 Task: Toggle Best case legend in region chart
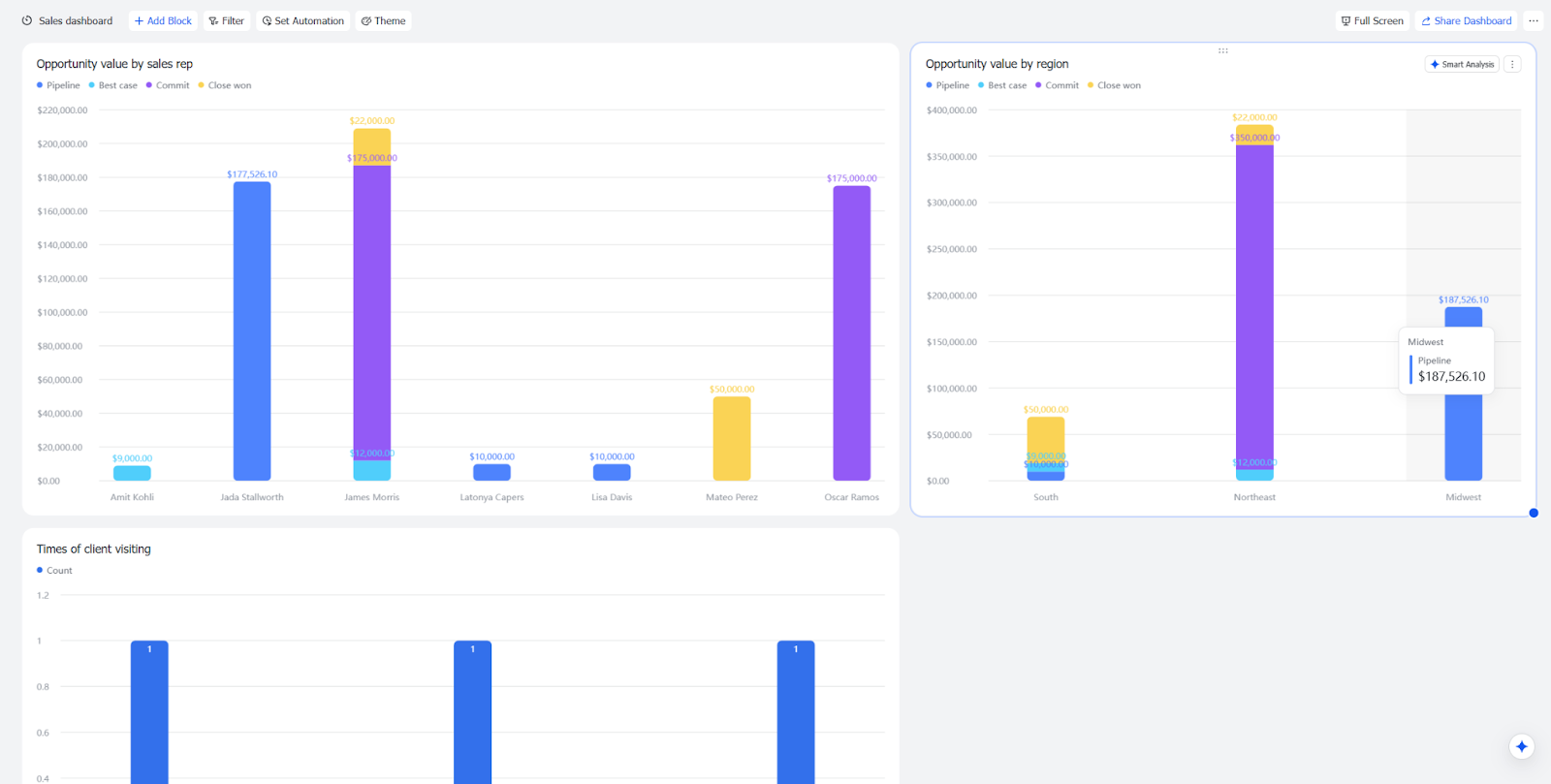click(x=1002, y=85)
